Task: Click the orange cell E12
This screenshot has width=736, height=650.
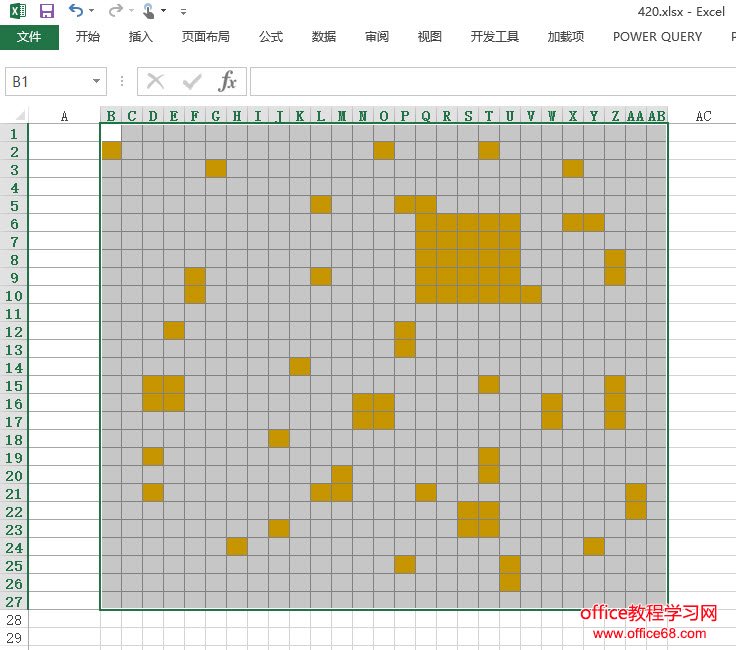Action: (x=174, y=330)
